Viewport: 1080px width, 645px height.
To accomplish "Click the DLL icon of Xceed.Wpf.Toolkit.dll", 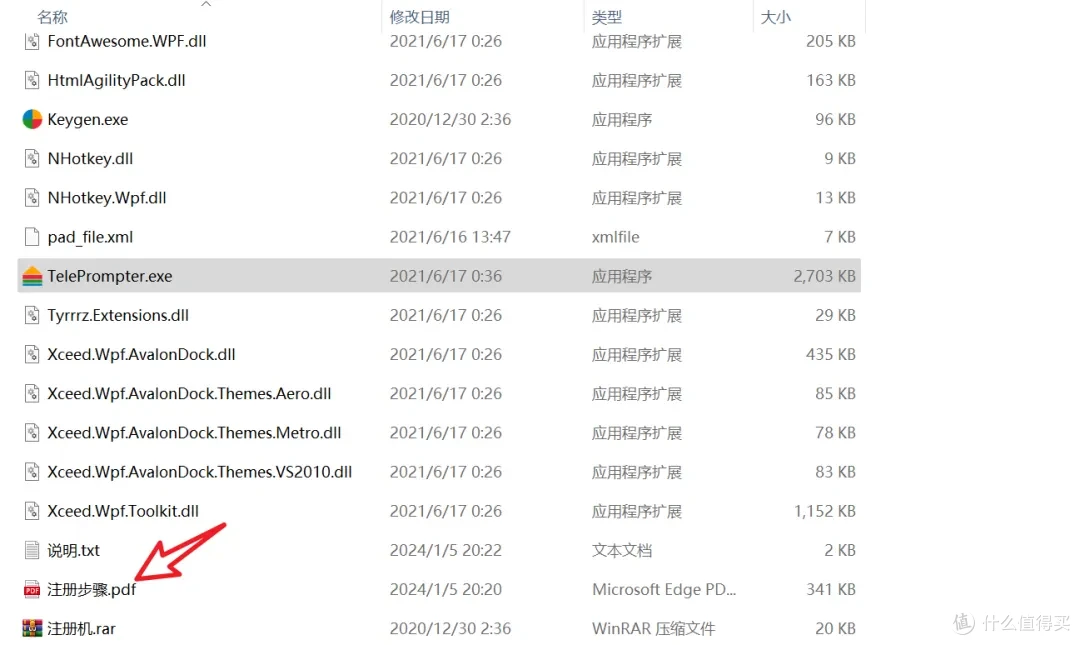I will [x=32, y=511].
